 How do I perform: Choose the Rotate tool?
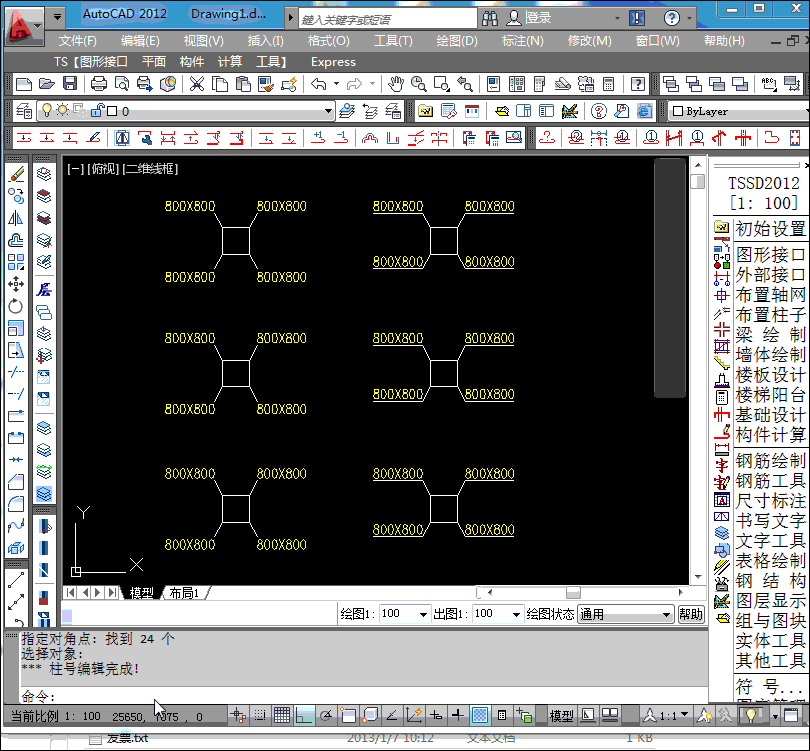point(16,306)
